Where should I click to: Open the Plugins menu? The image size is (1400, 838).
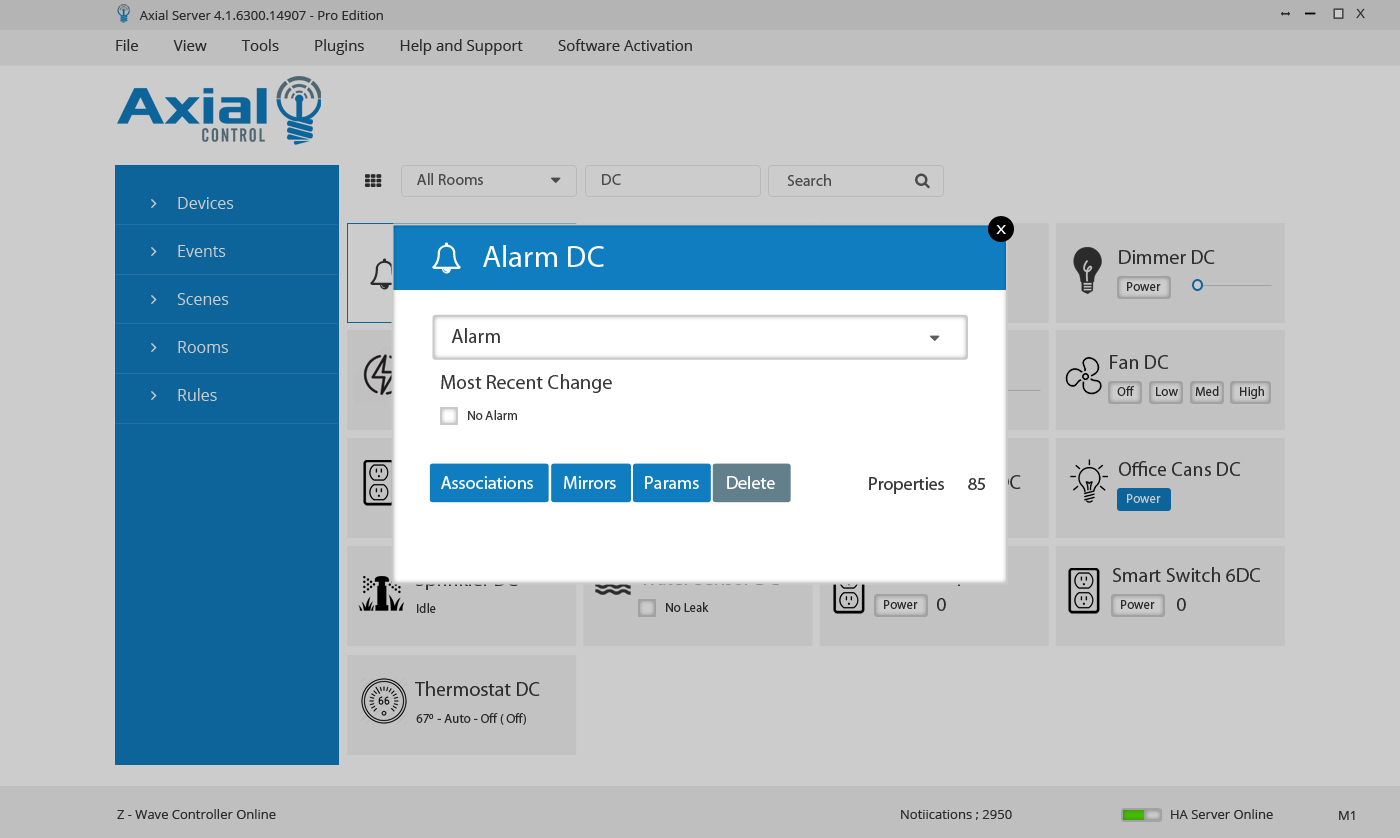point(339,46)
